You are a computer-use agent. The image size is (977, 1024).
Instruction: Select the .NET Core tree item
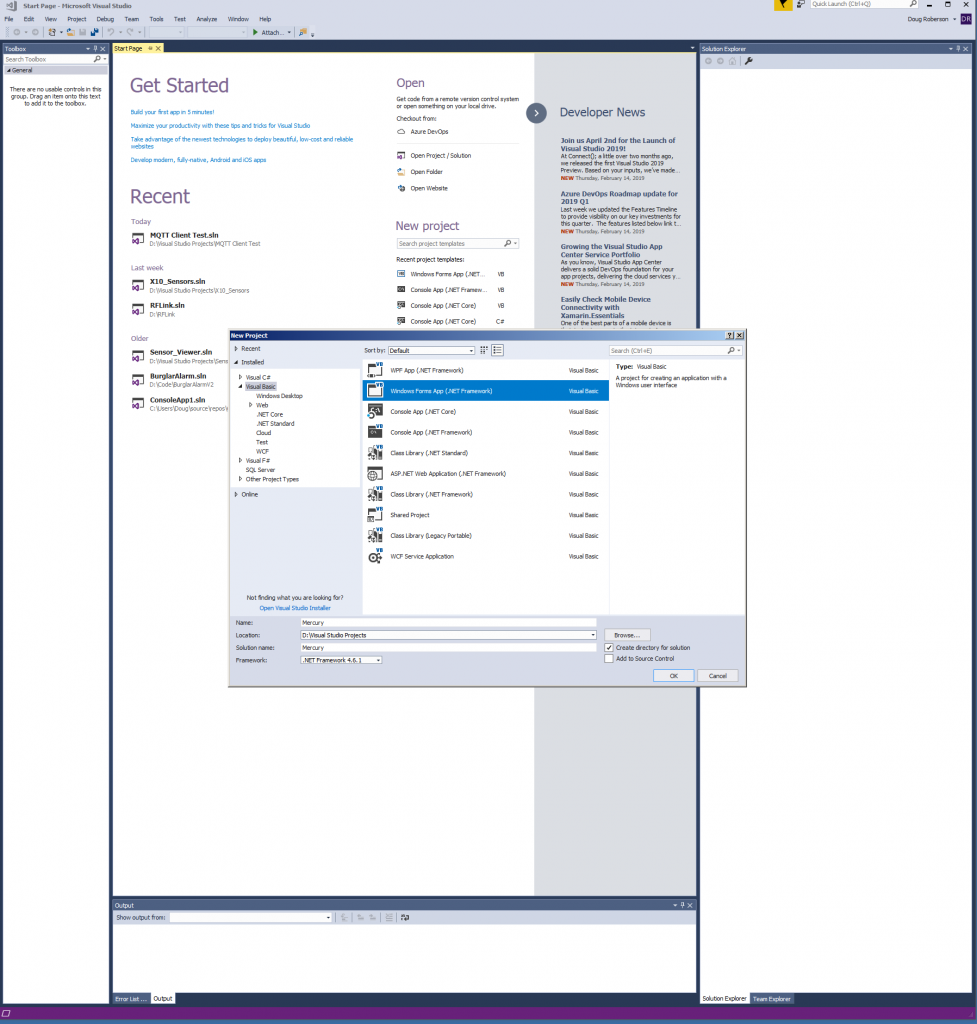point(270,415)
